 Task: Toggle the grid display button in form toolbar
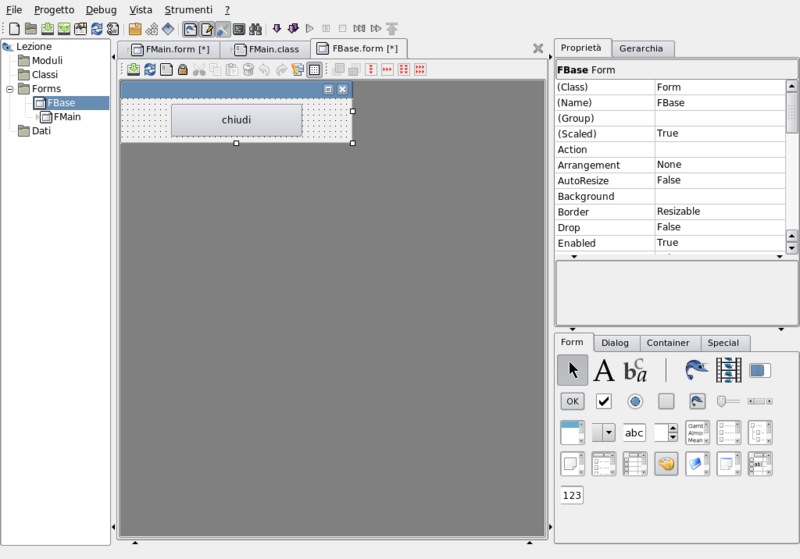pyautogui.click(x=314, y=69)
